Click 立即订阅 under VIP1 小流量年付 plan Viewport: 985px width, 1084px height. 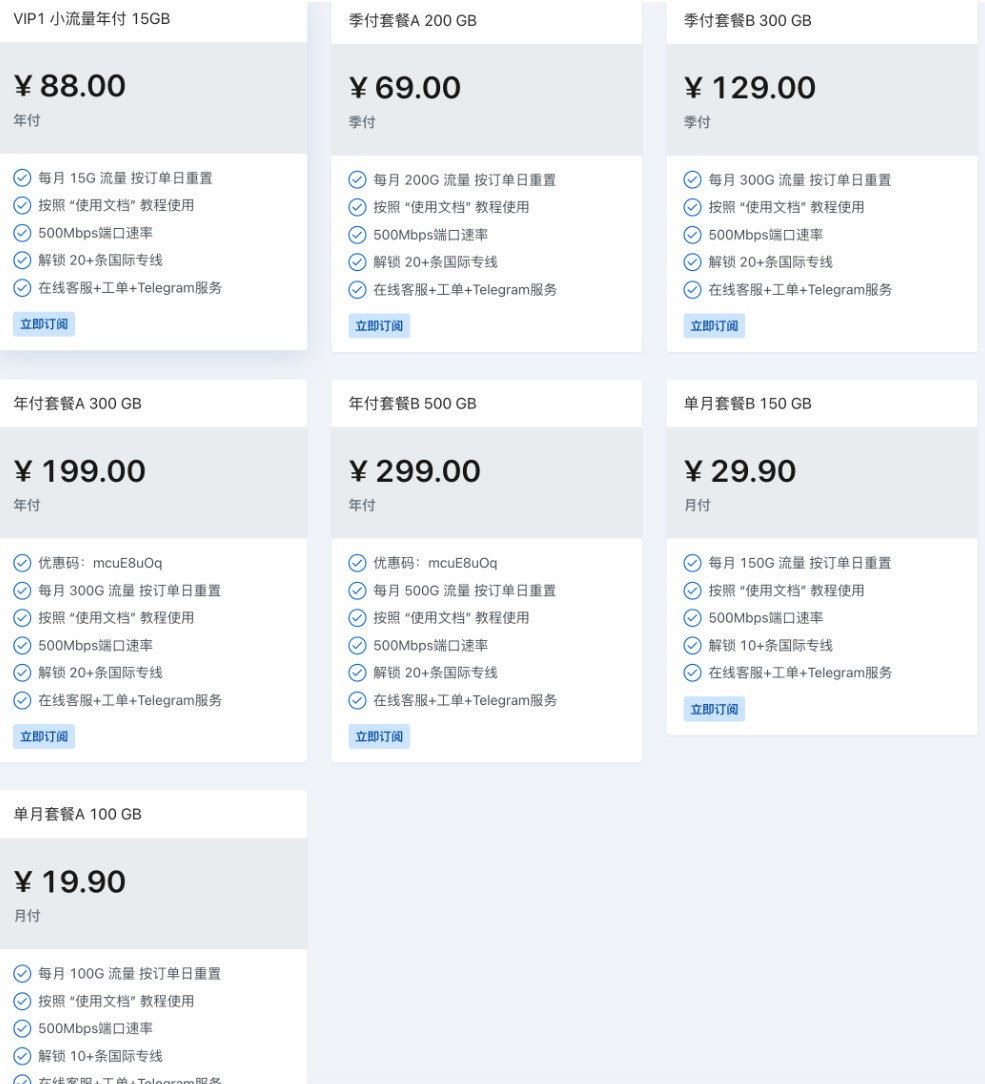coord(44,324)
